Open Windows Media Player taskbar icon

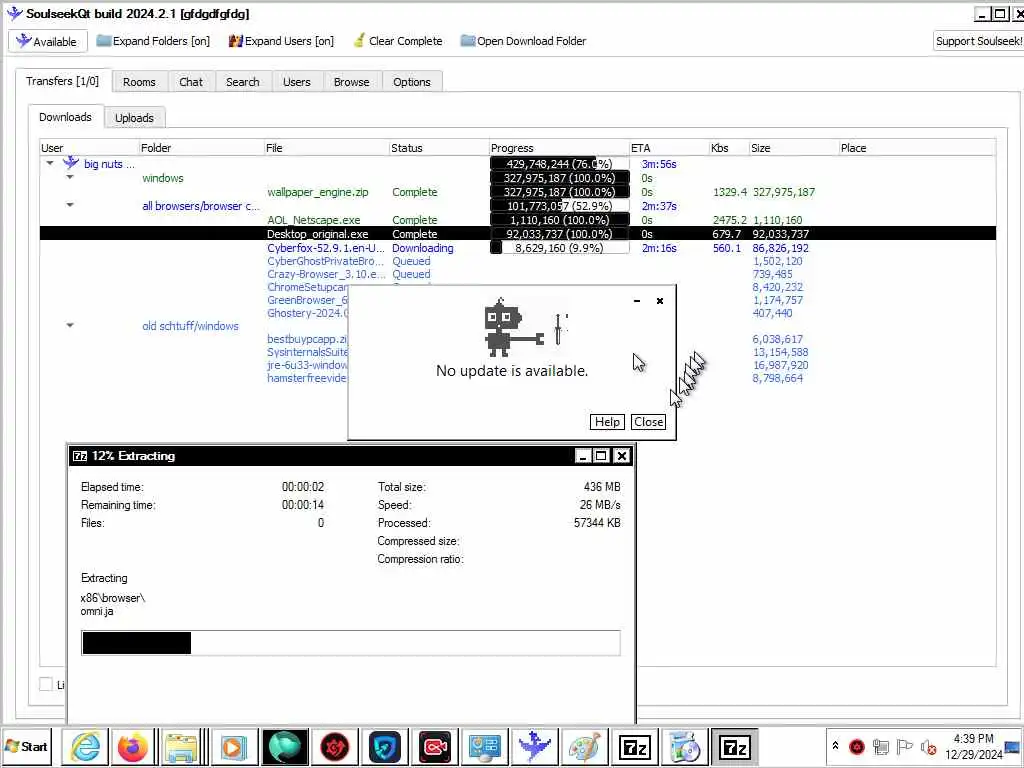pyautogui.click(x=232, y=746)
